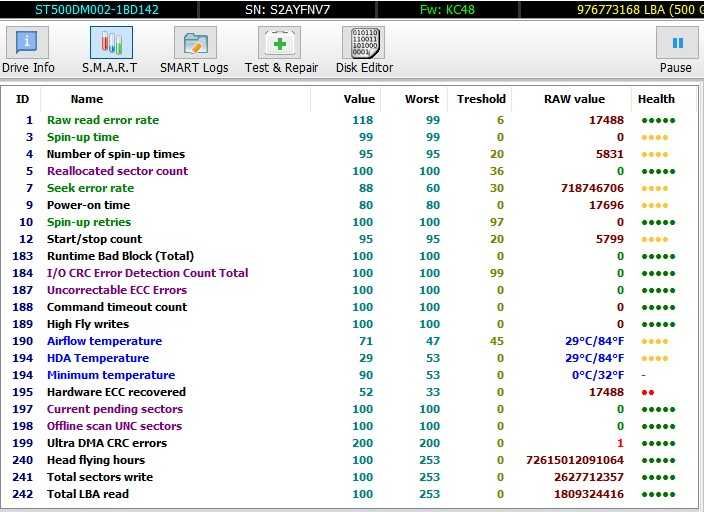The image size is (704, 512).
Task: Click RAW value 718746706
Action: 592,188
